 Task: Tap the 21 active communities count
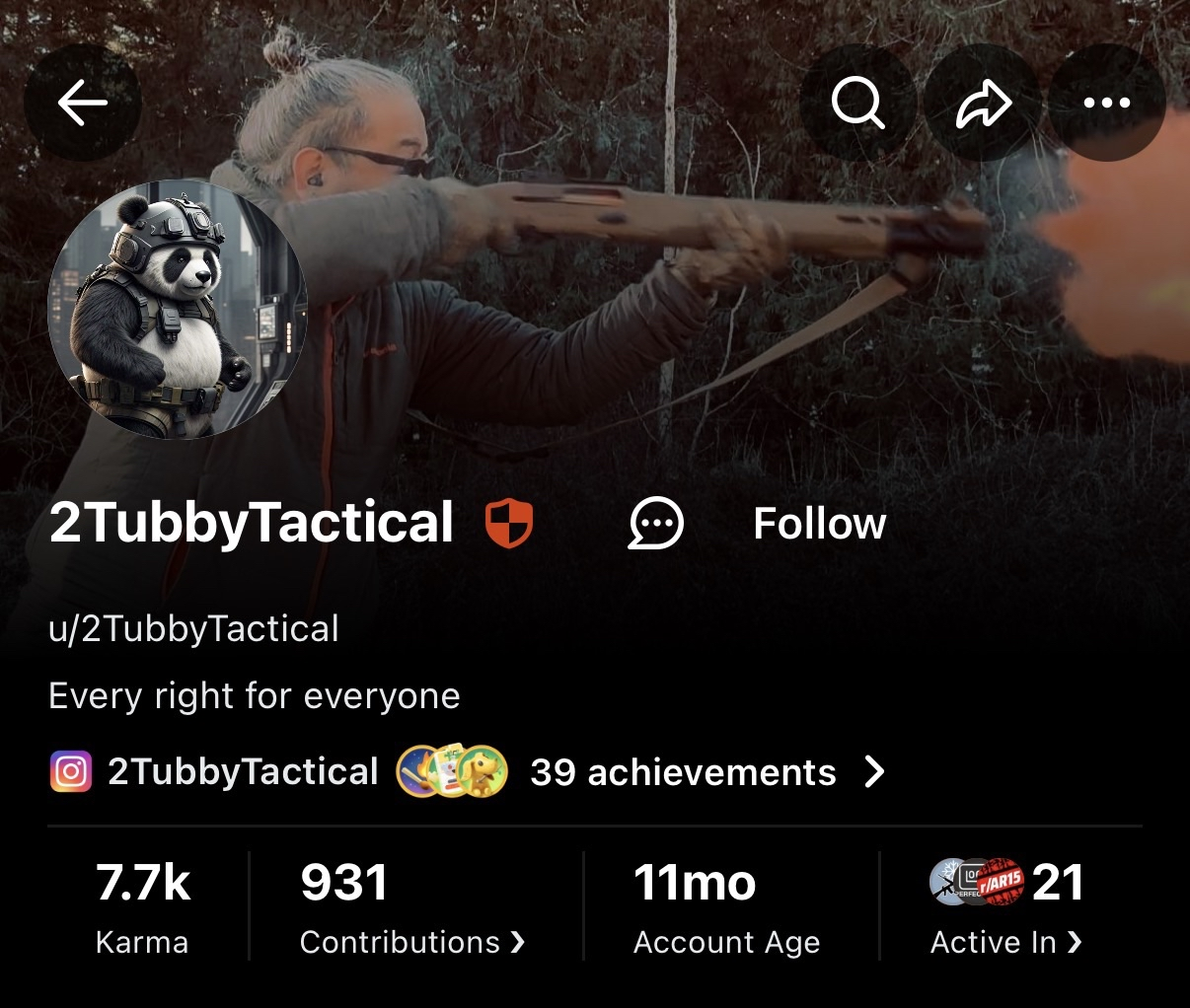pyautogui.click(x=1058, y=882)
